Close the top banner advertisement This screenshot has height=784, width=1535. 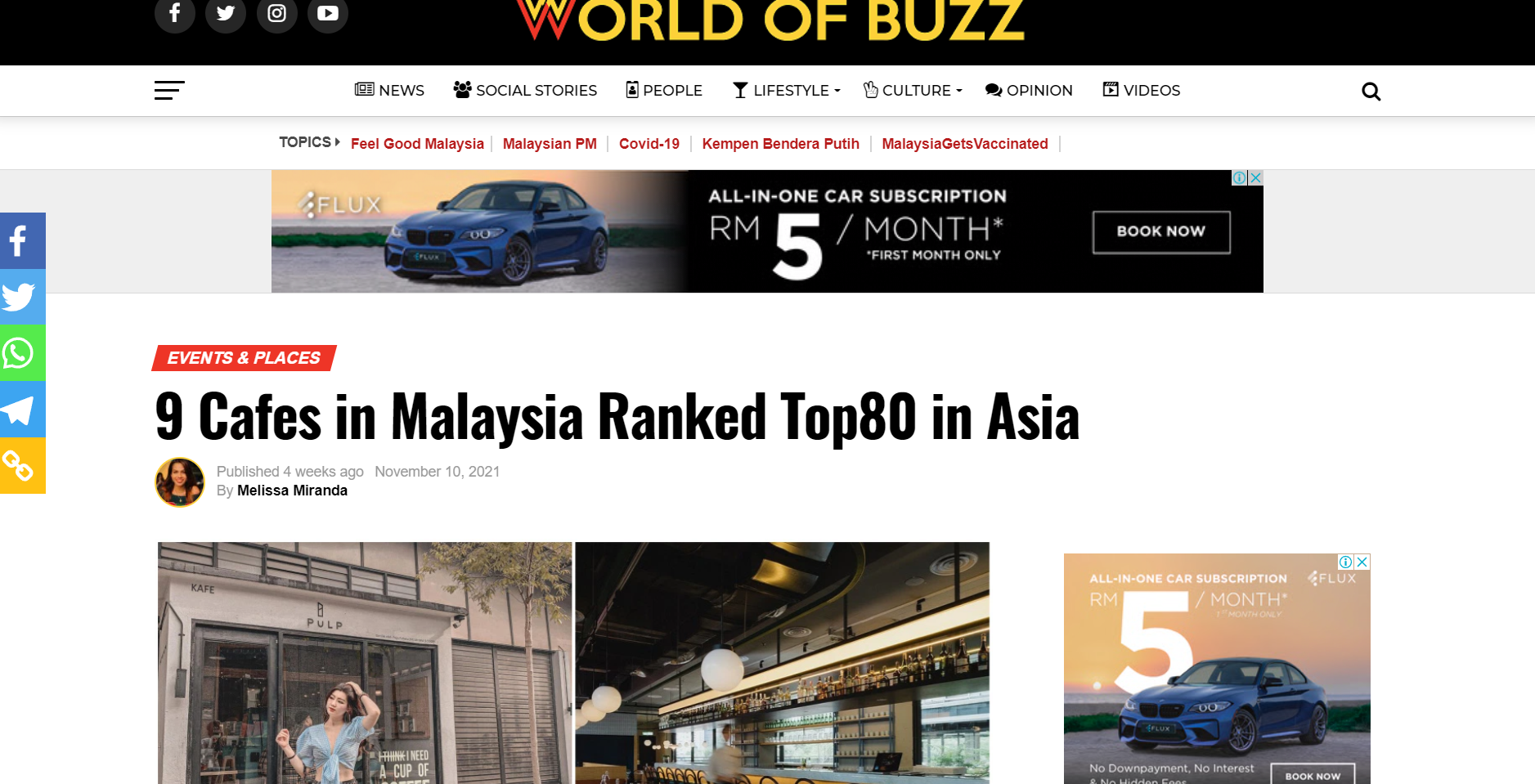tap(1255, 177)
